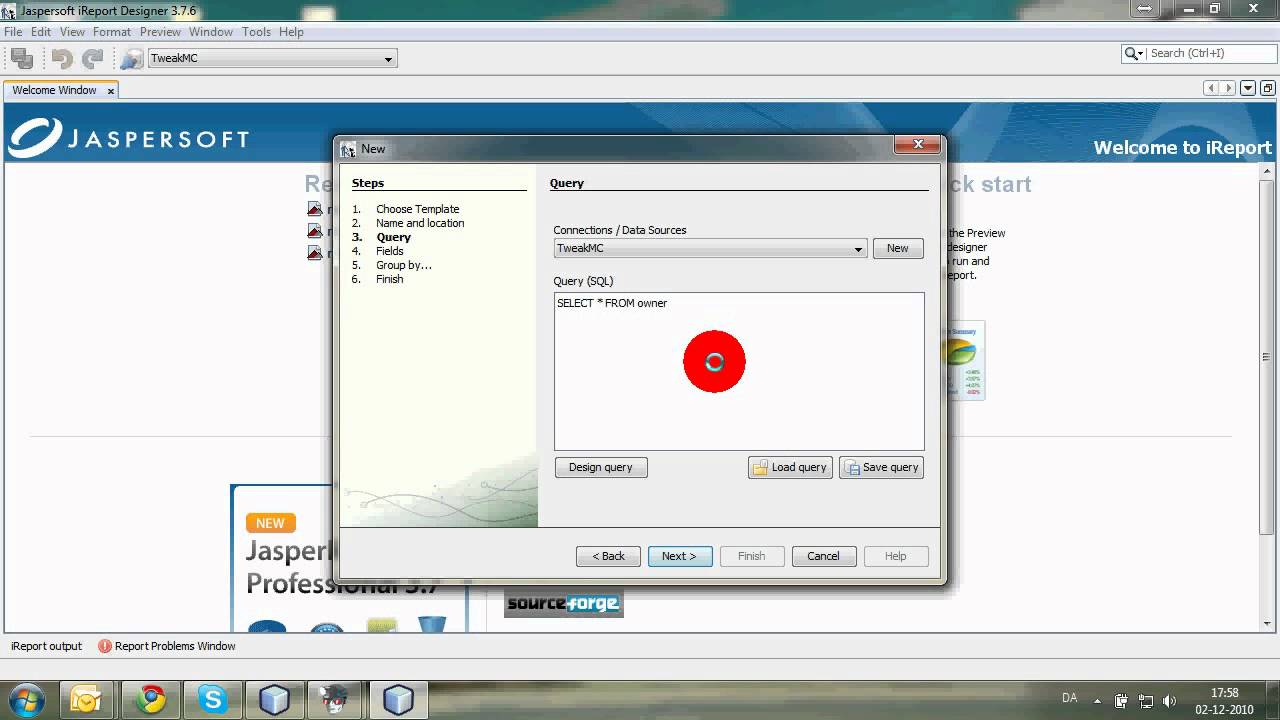Click the third recent report icon on Welcome page
Screen dimensions: 1280x720
(315, 253)
